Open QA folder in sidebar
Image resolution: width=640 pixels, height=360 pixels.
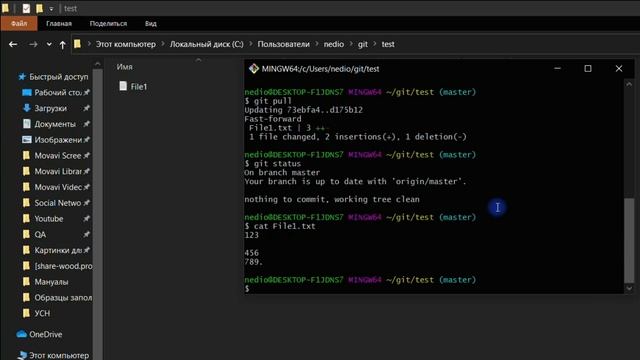(x=40, y=235)
